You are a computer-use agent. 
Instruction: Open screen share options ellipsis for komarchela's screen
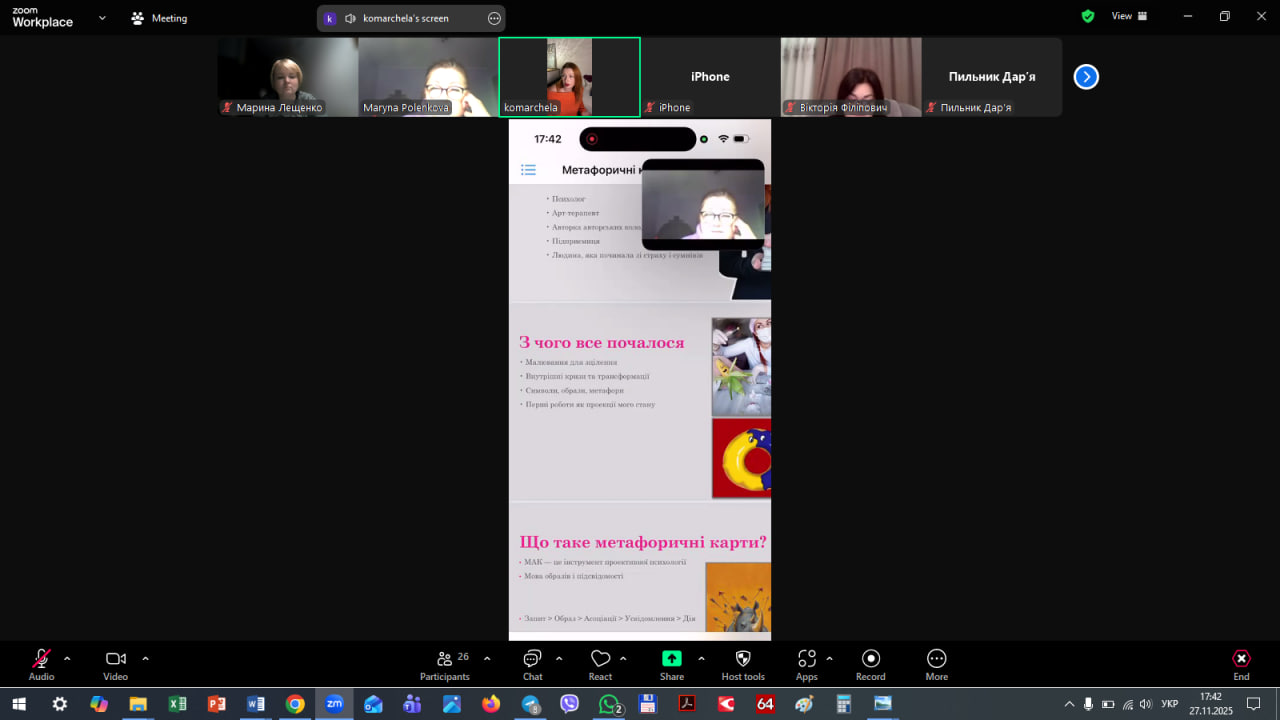coord(494,18)
